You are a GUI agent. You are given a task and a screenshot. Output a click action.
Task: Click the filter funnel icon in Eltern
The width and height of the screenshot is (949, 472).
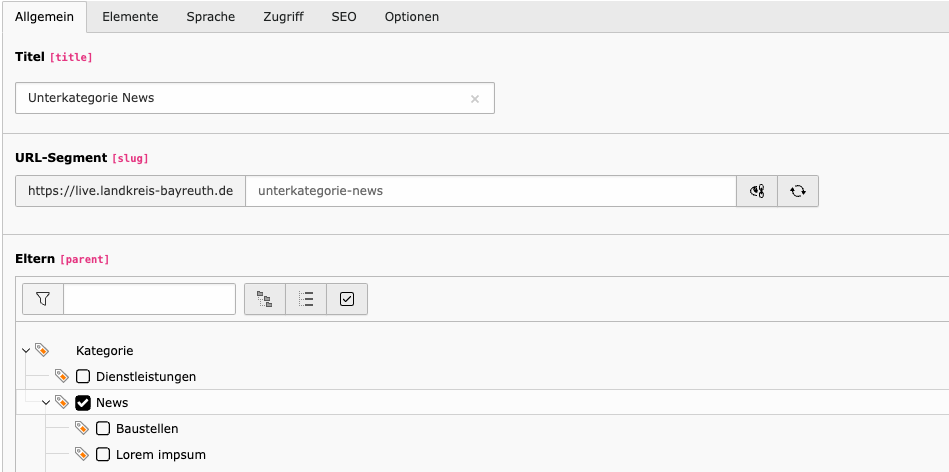[x=43, y=299]
